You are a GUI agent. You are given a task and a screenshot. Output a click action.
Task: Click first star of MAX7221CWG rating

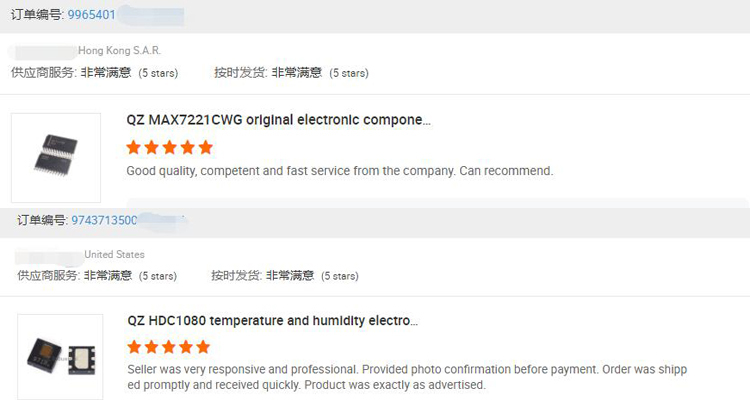click(x=133, y=147)
